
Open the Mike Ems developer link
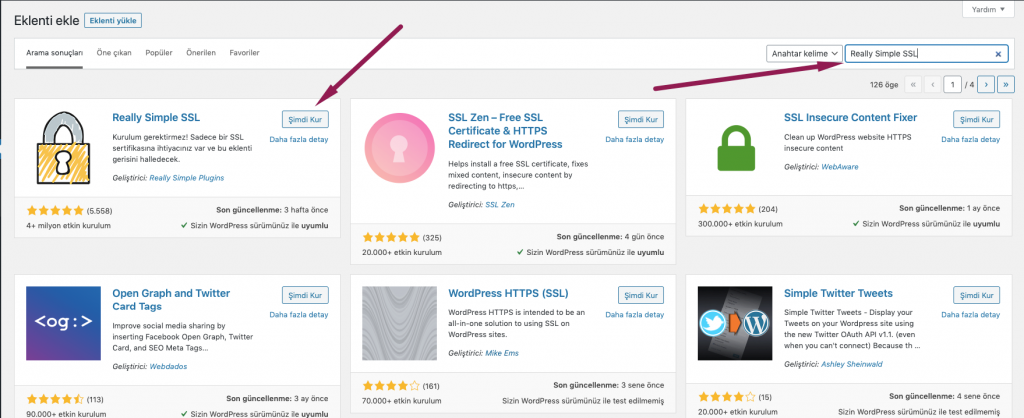(503, 353)
